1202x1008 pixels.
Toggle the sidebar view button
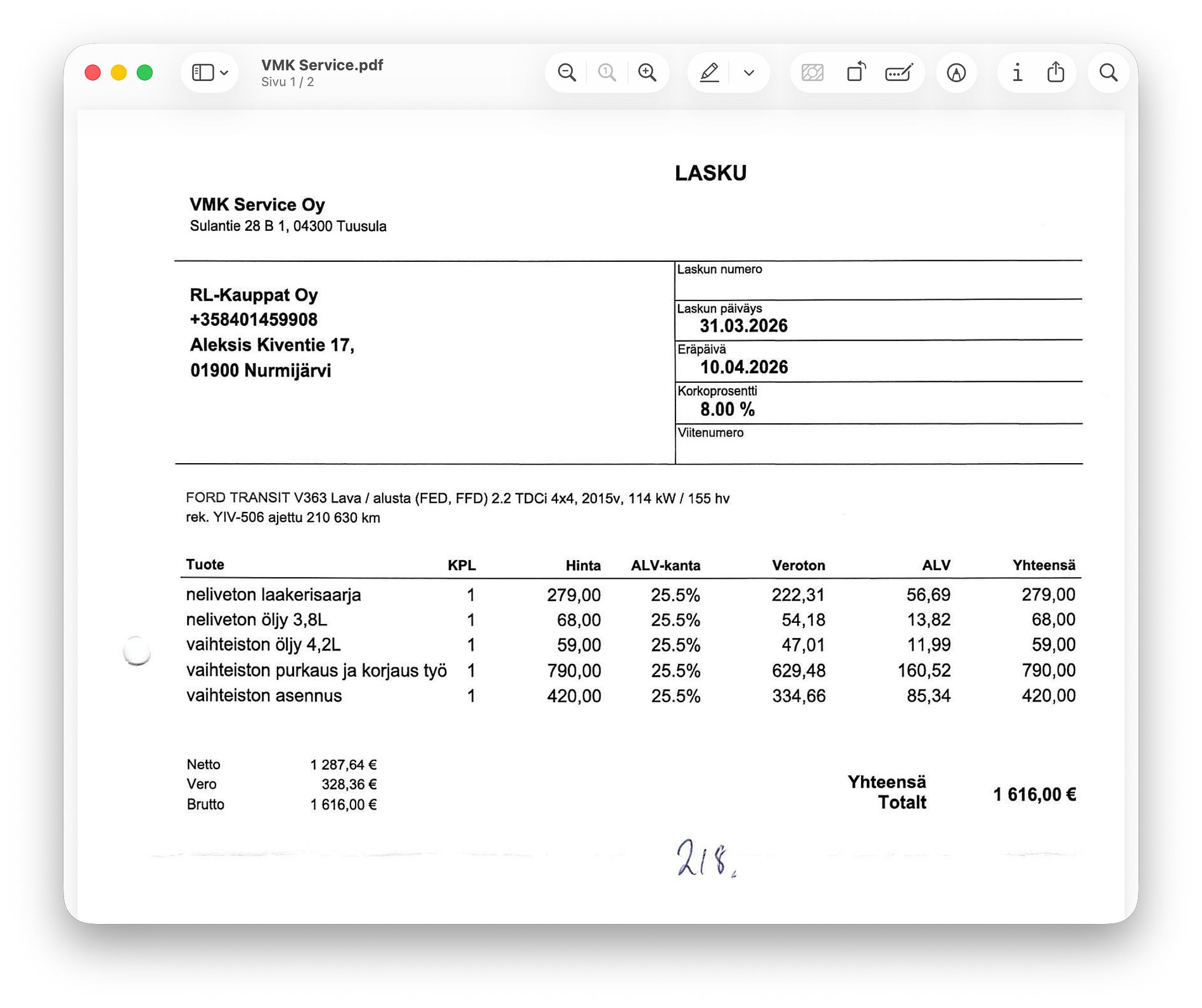click(203, 73)
